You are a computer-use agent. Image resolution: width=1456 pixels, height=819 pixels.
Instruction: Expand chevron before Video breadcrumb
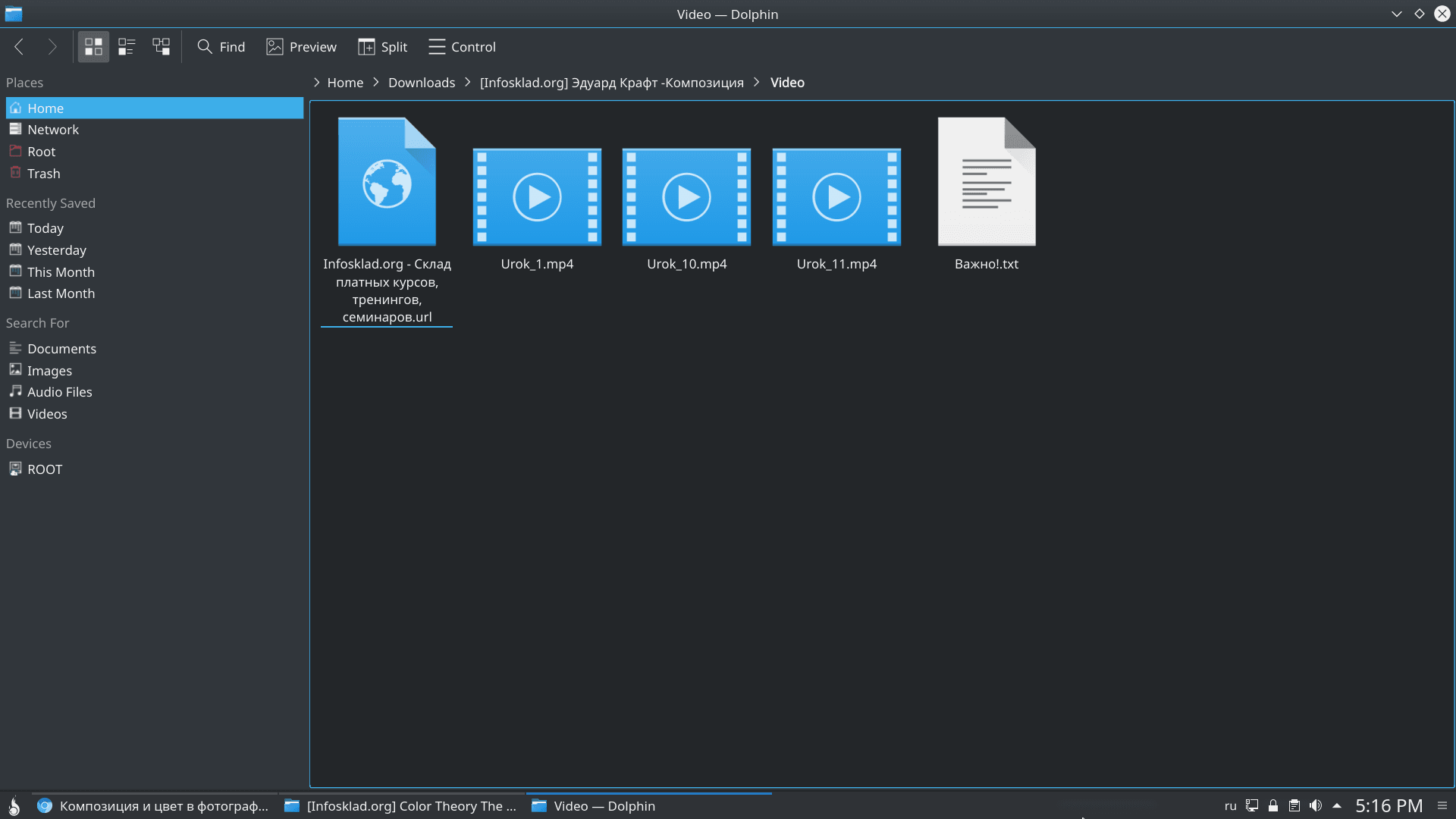pyautogui.click(x=757, y=83)
